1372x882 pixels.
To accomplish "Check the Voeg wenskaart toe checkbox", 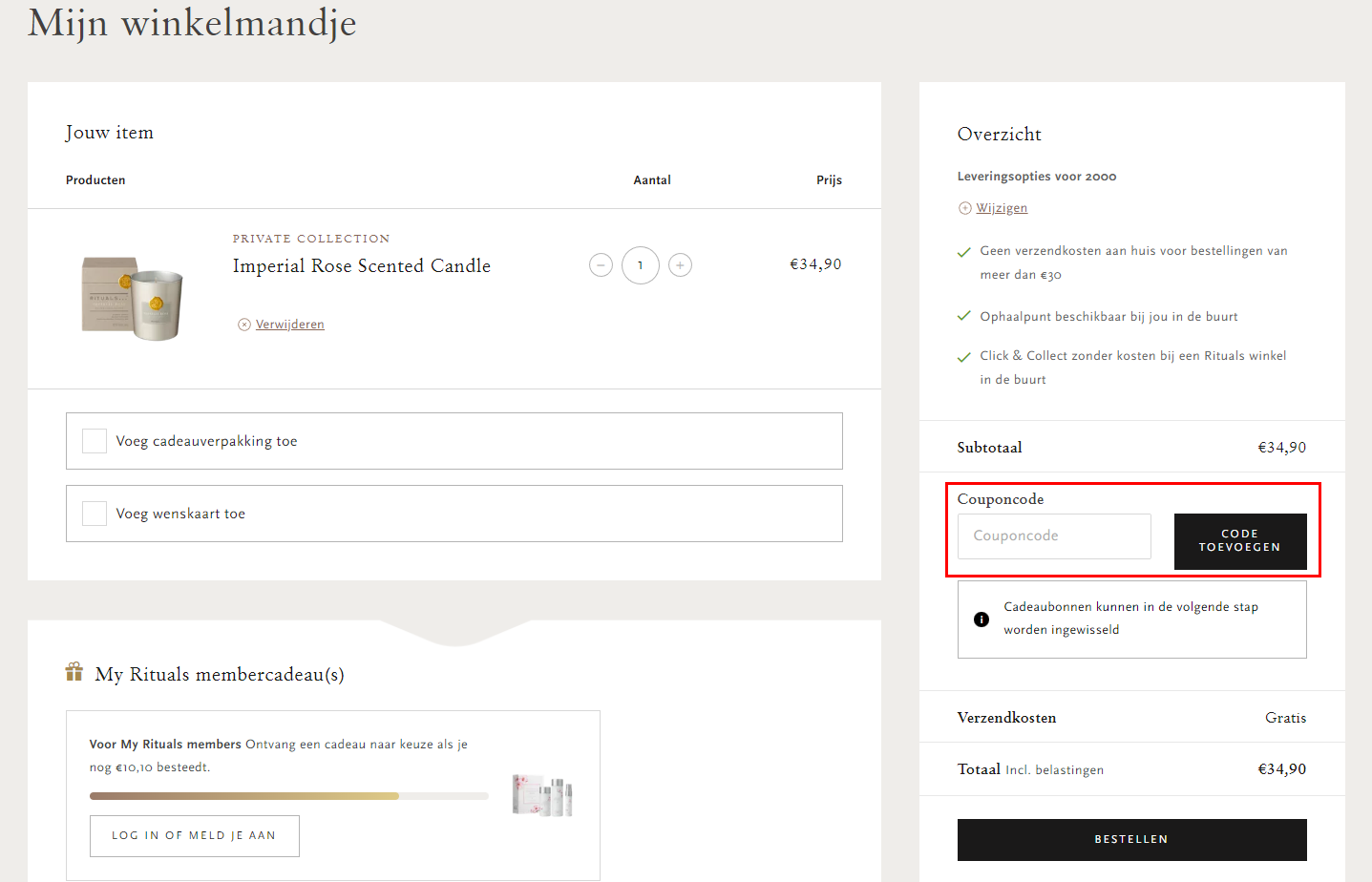I will coord(95,514).
